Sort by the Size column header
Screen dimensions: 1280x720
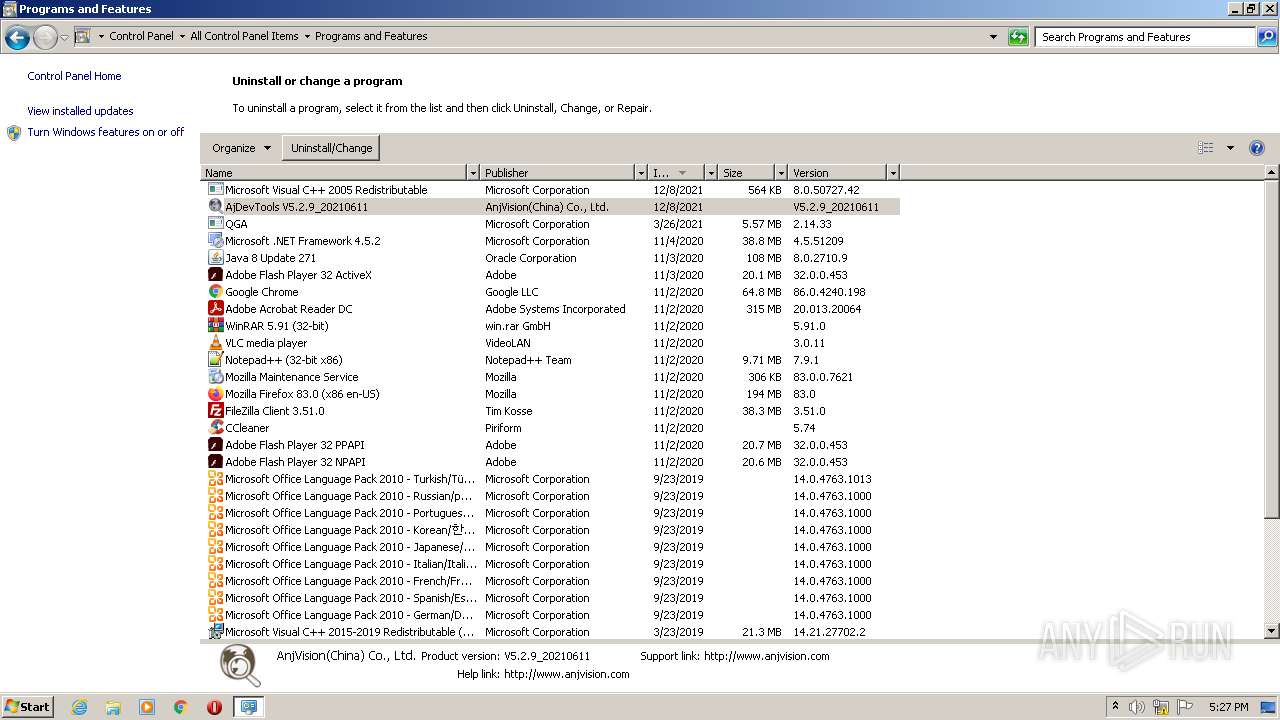pyautogui.click(x=747, y=173)
